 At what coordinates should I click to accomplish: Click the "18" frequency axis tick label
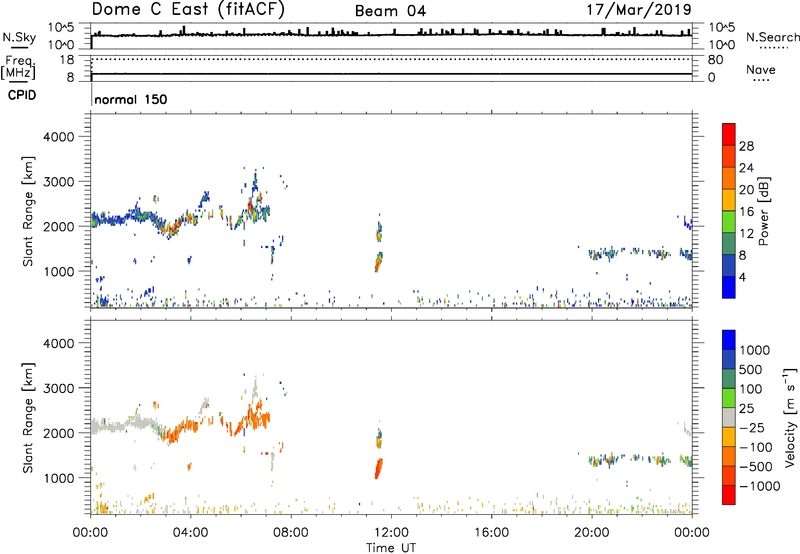point(67,60)
